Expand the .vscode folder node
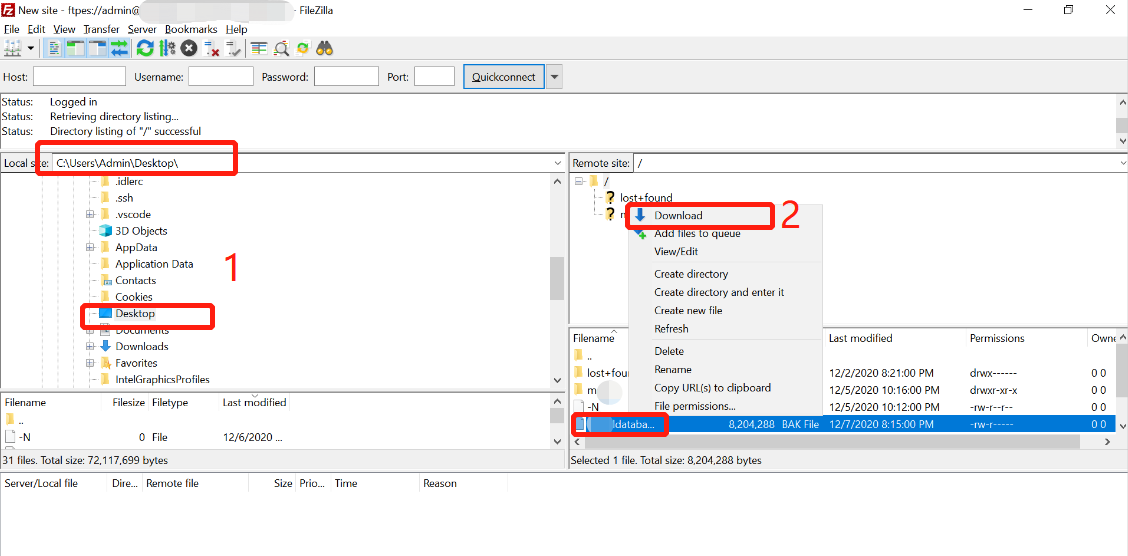Screen dimensions: 1128x556 (x=90, y=214)
